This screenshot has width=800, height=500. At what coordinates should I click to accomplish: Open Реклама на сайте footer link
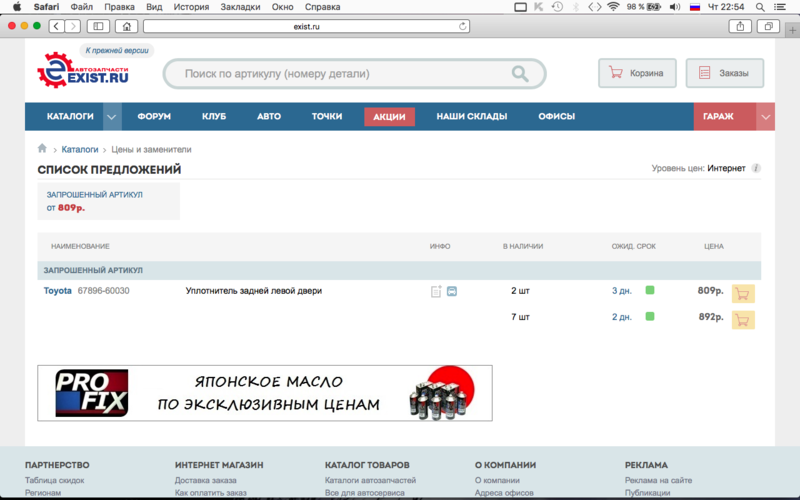[x=658, y=480]
